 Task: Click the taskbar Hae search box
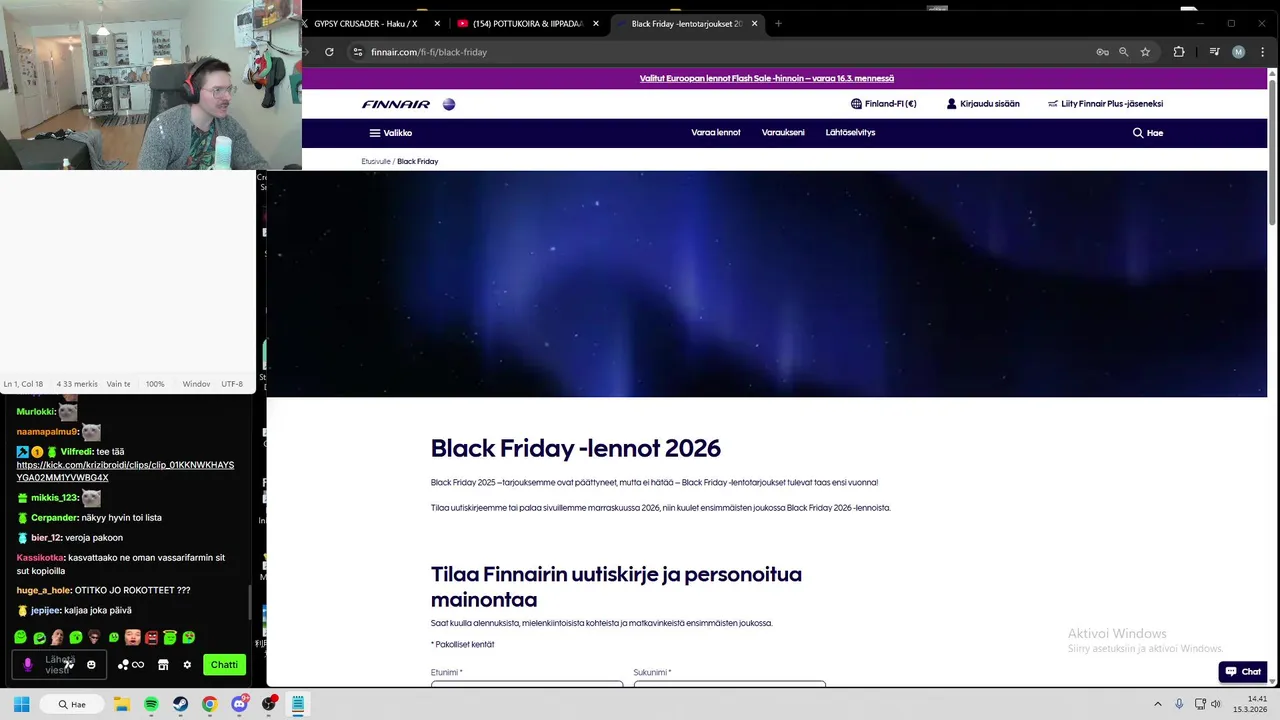[x=72, y=704]
